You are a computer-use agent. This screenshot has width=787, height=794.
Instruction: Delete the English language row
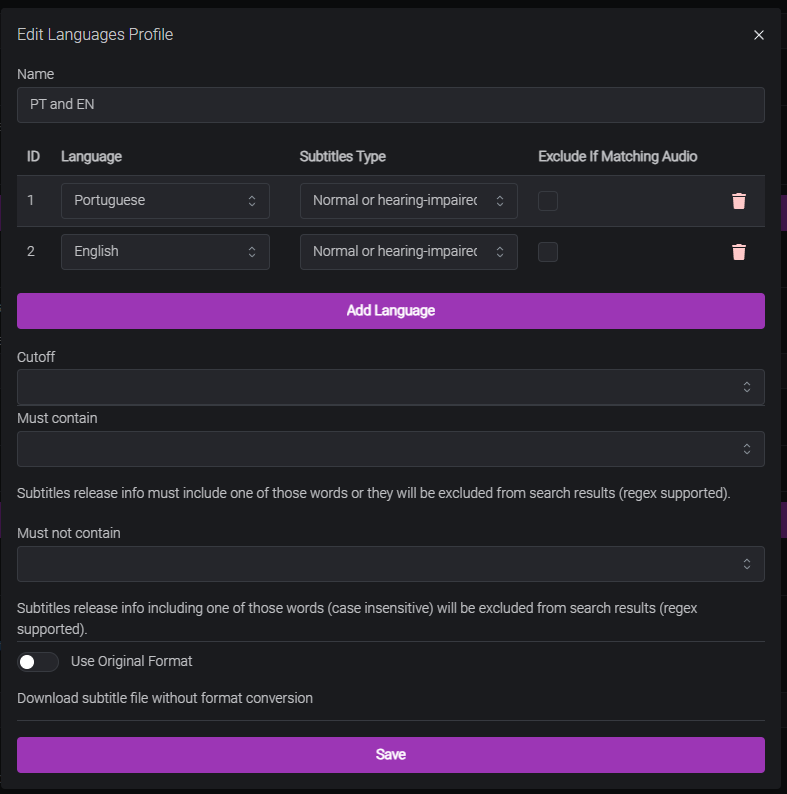click(738, 252)
